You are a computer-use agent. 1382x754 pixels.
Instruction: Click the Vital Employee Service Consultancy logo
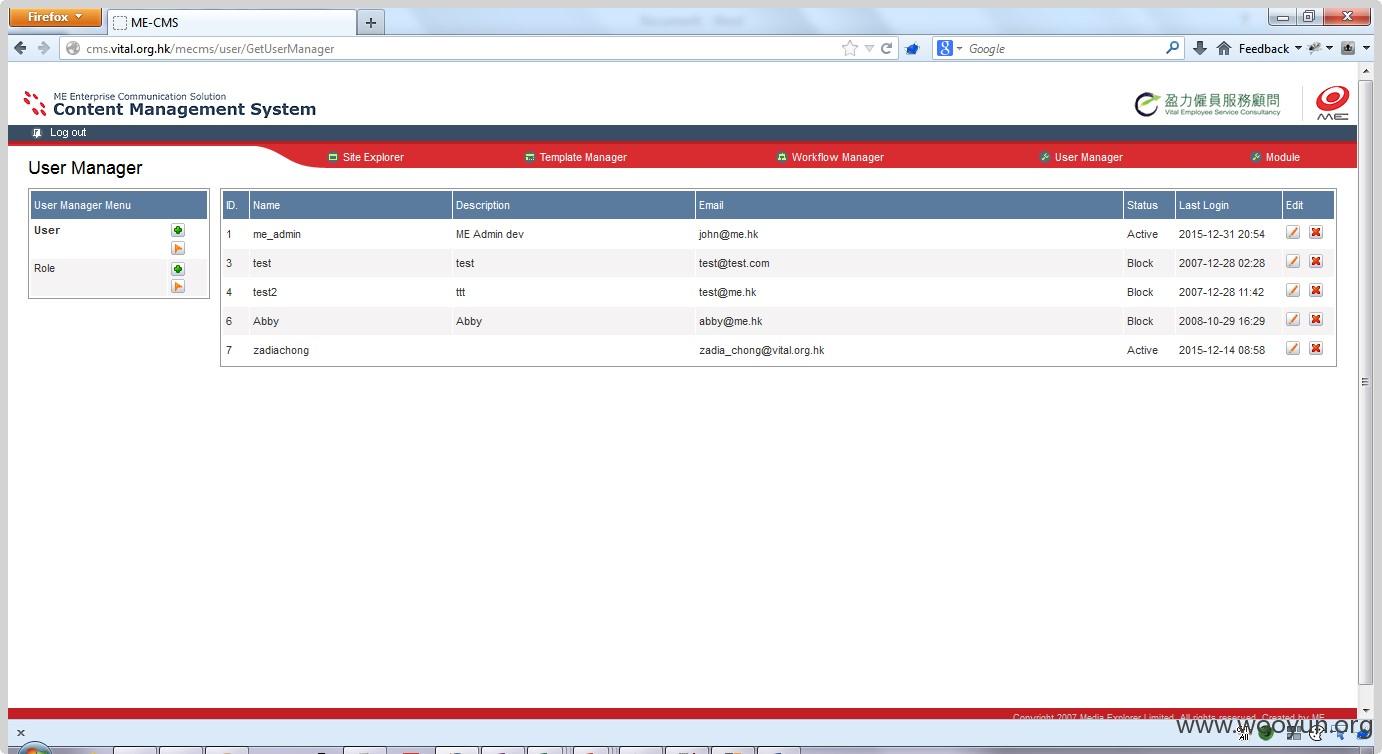coord(1207,103)
